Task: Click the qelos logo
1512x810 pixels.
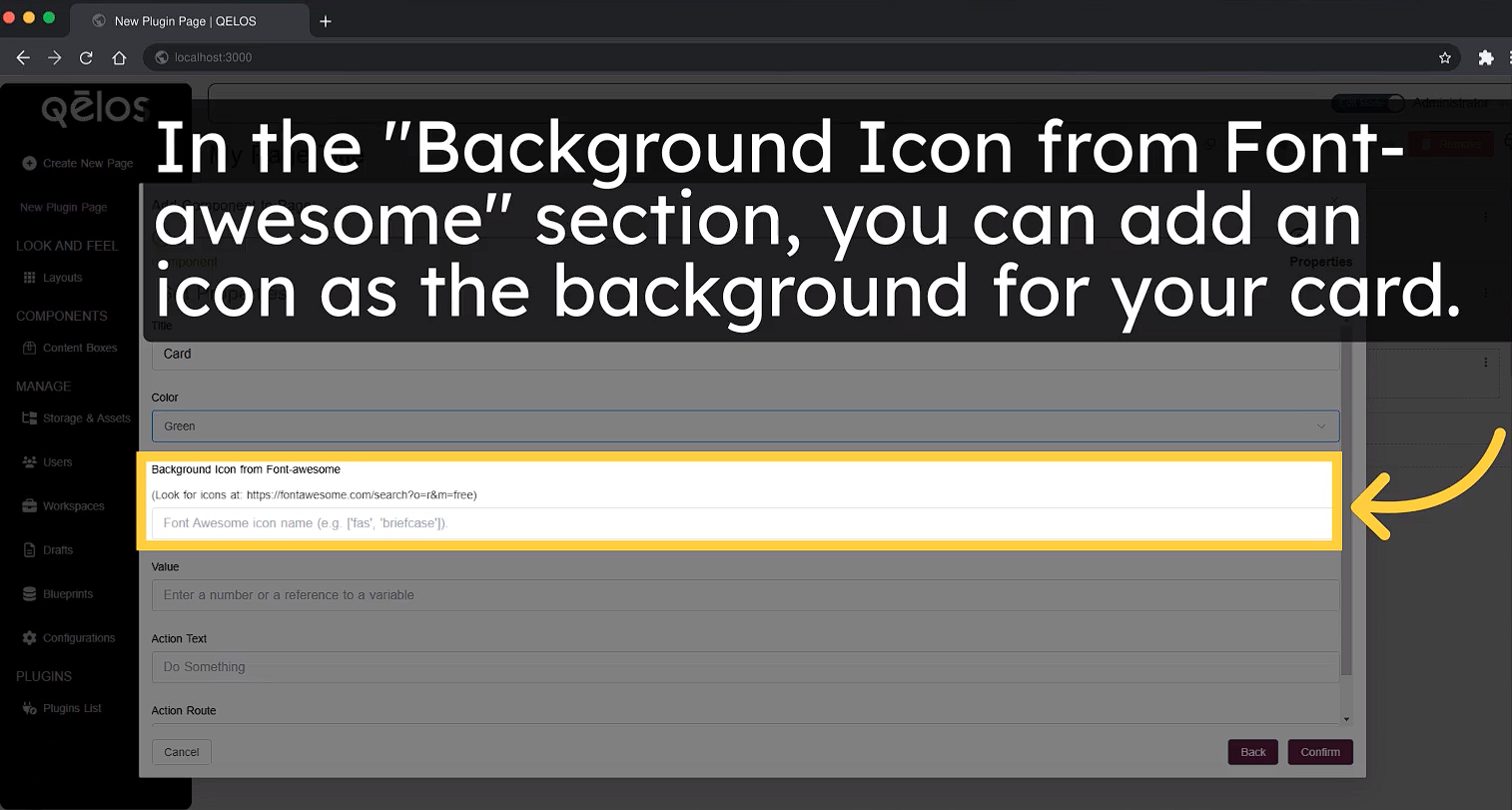Action: click(x=95, y=110)
